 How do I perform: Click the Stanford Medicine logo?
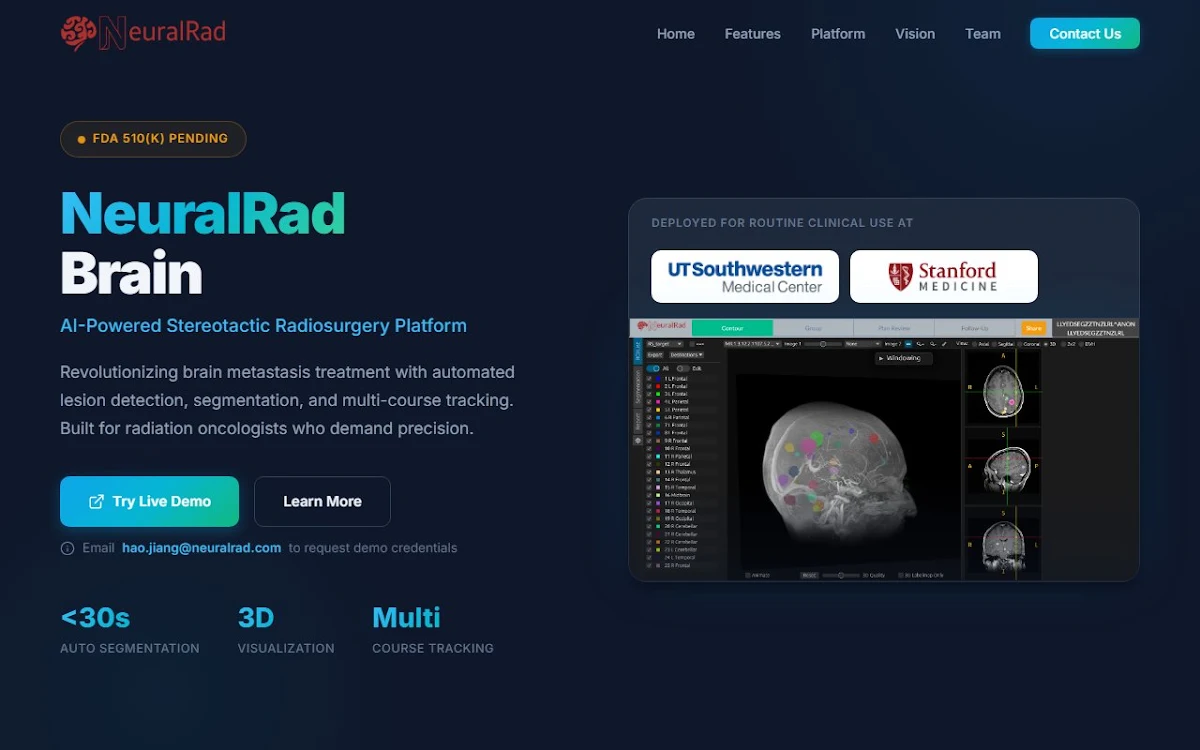tap(944, 276)
